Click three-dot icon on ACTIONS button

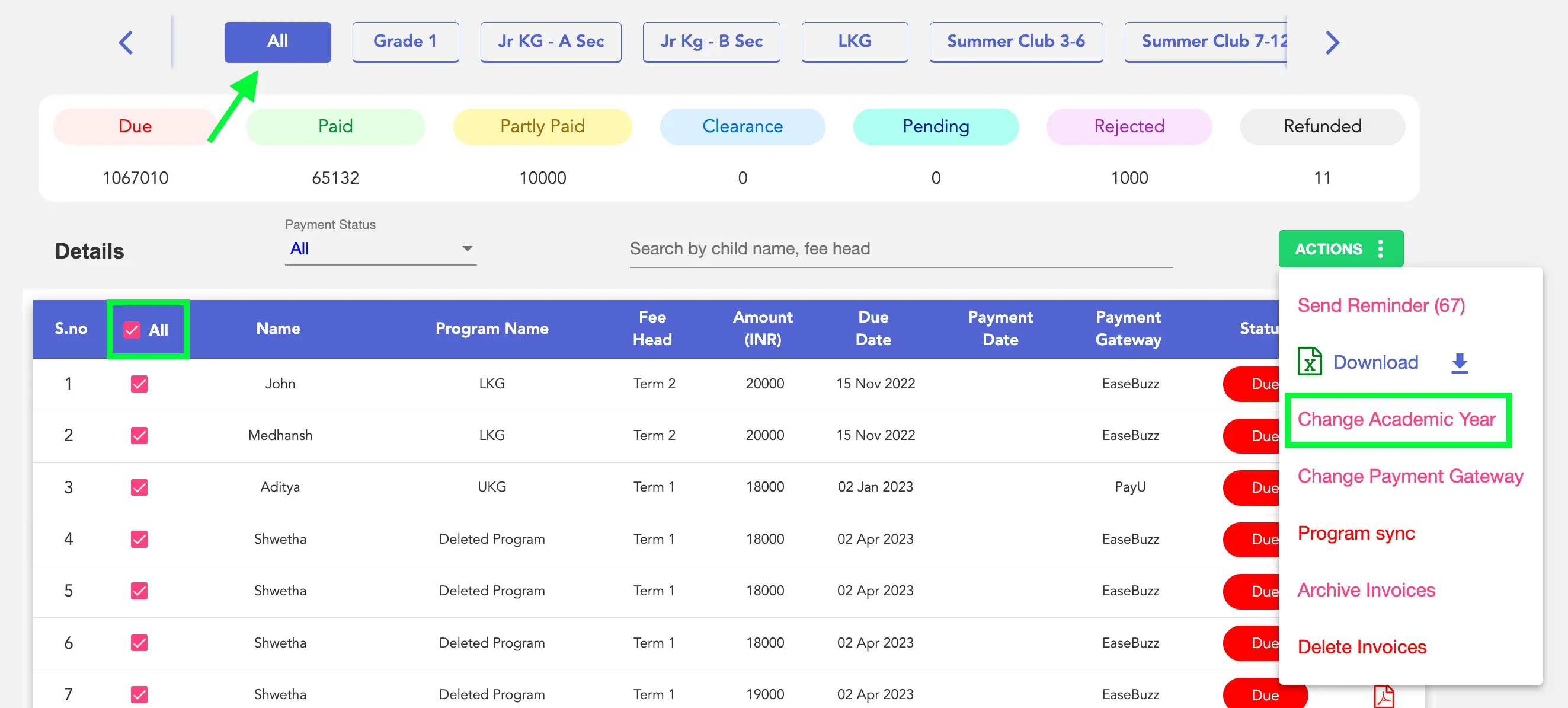pos(1381,248)
